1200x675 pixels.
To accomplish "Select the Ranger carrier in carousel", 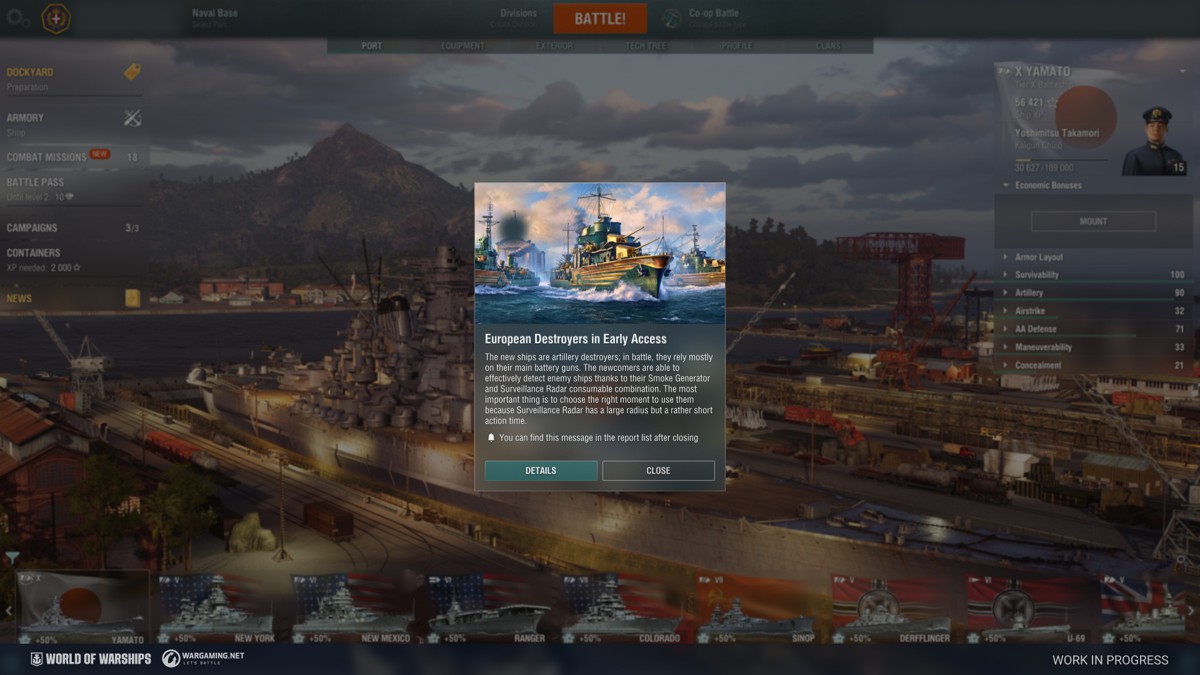I will (487, 608).
